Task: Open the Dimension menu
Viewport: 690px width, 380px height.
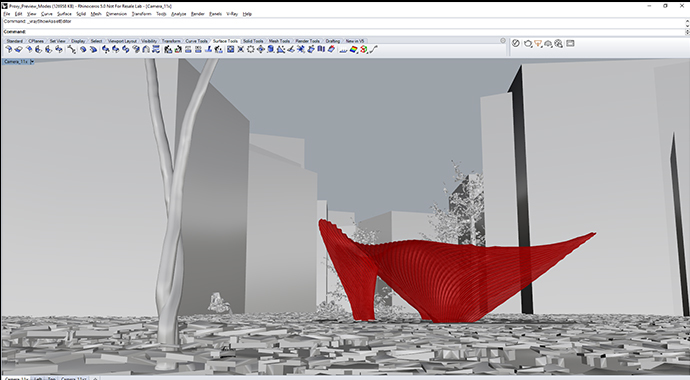Action: (116, 14)
